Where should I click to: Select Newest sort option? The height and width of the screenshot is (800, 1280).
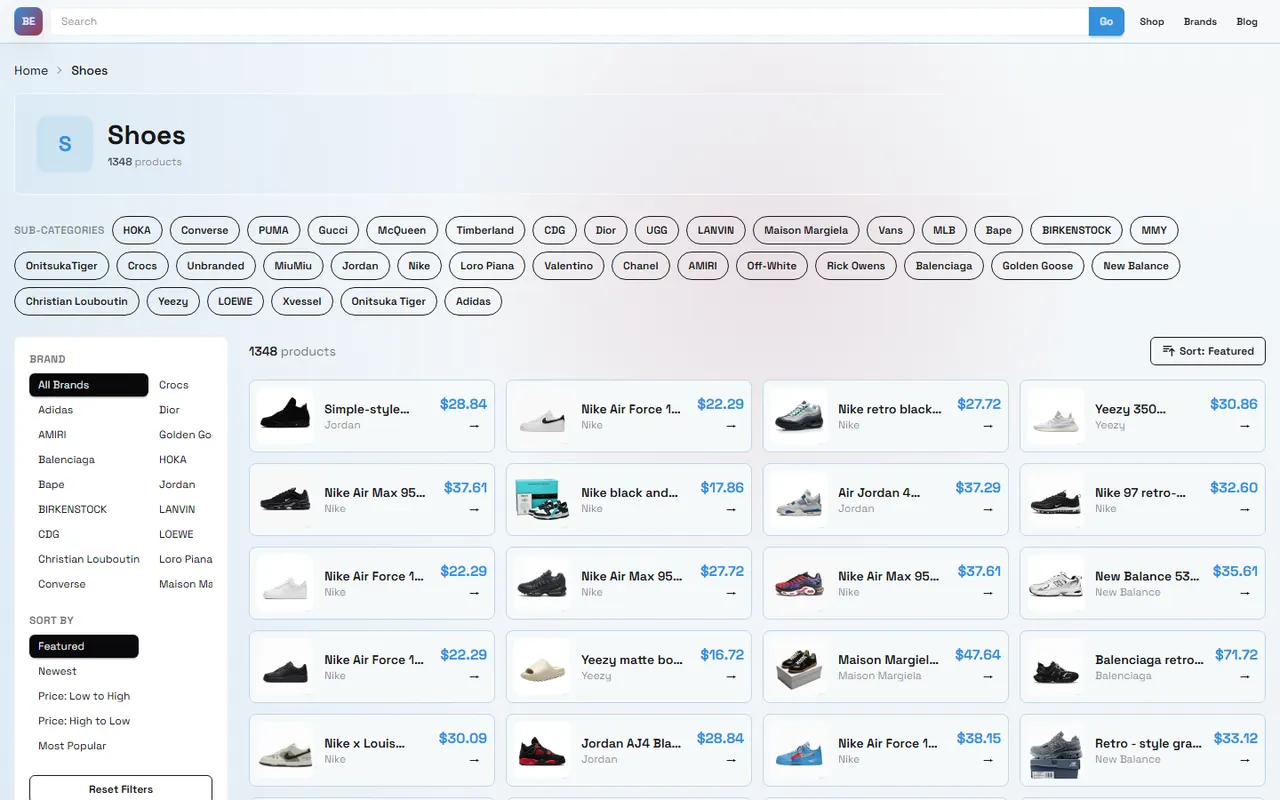coord(84,671)
